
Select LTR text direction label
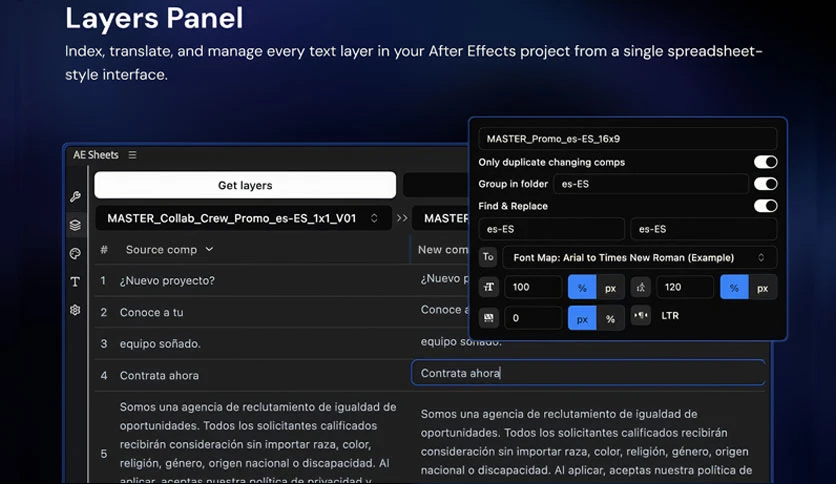tap(670, 316)
